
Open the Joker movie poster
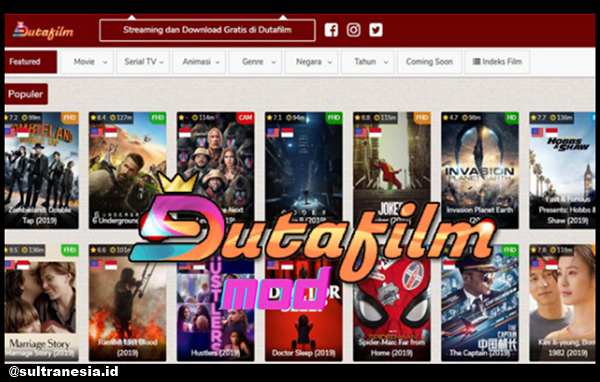point(391,171)
